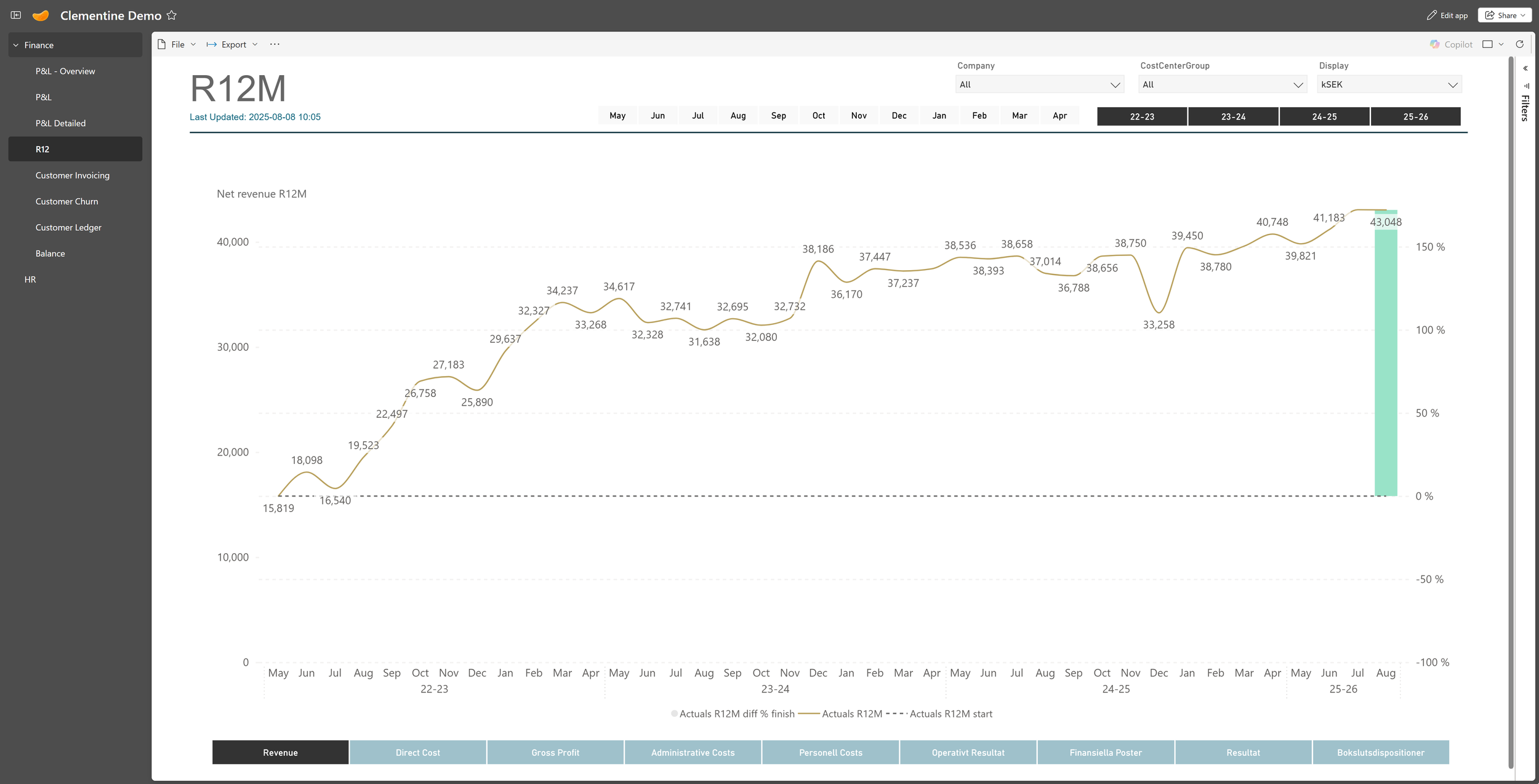Viewport: 1539px width, 784px height.
Task: Toggle the May month slicer
Action: tap(617, 116)
